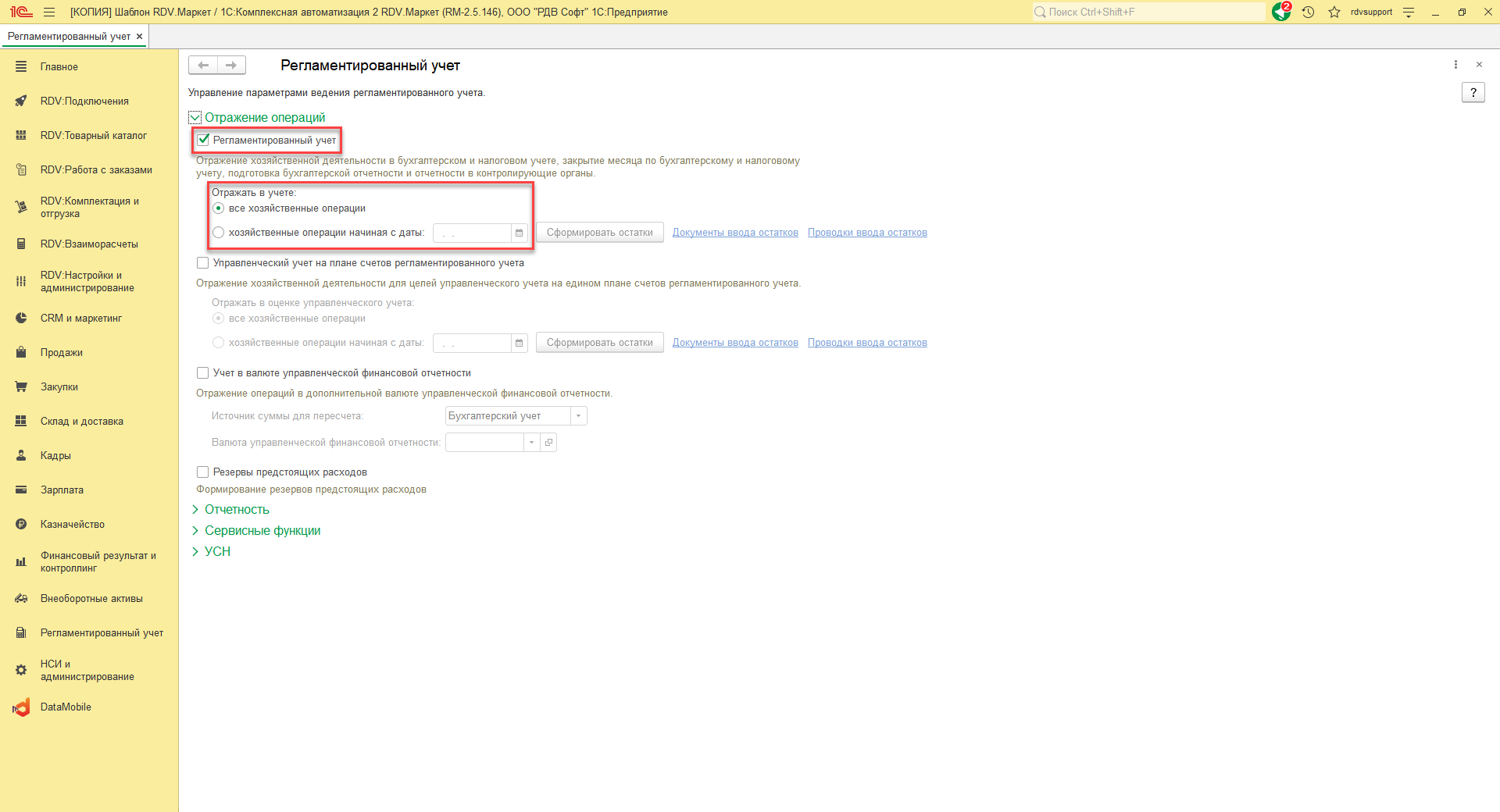This screenshot has width=1500, height=812.
Task: Click the RDV:Комплектация и отгрузка icon
Action: [21, 208]
